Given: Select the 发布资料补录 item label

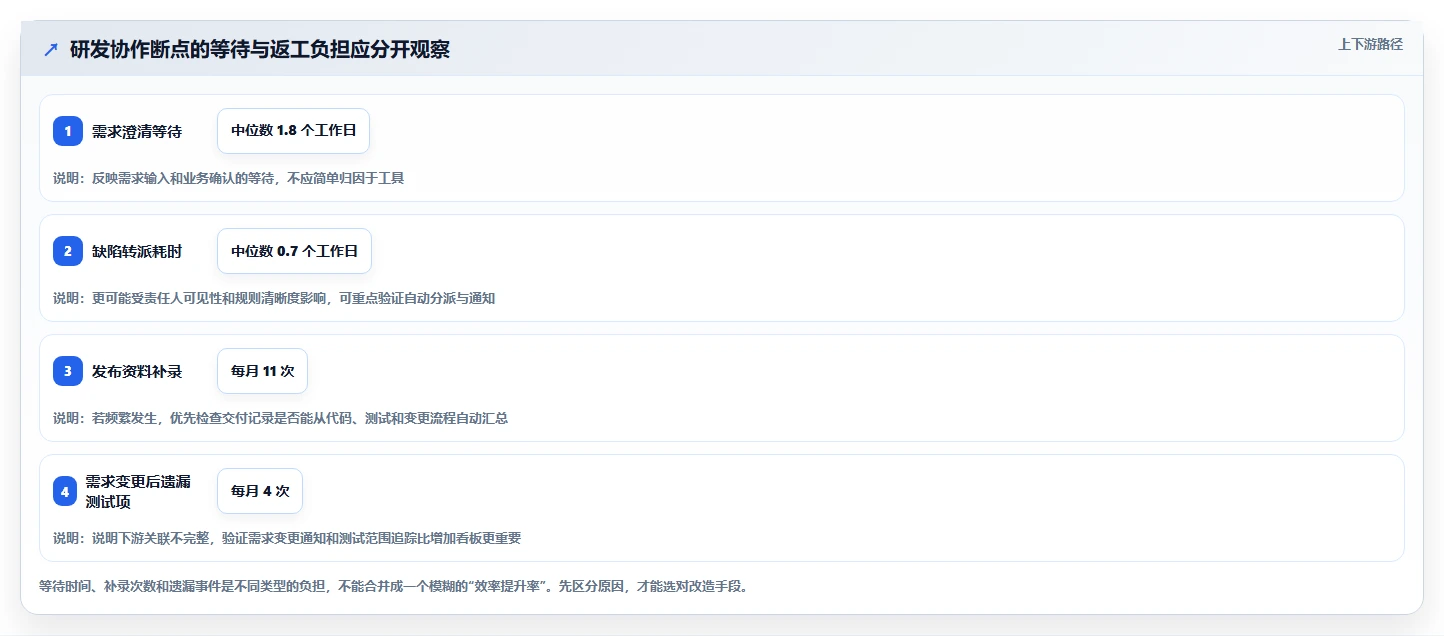Looking at the screenshot, I should point(137,371).
